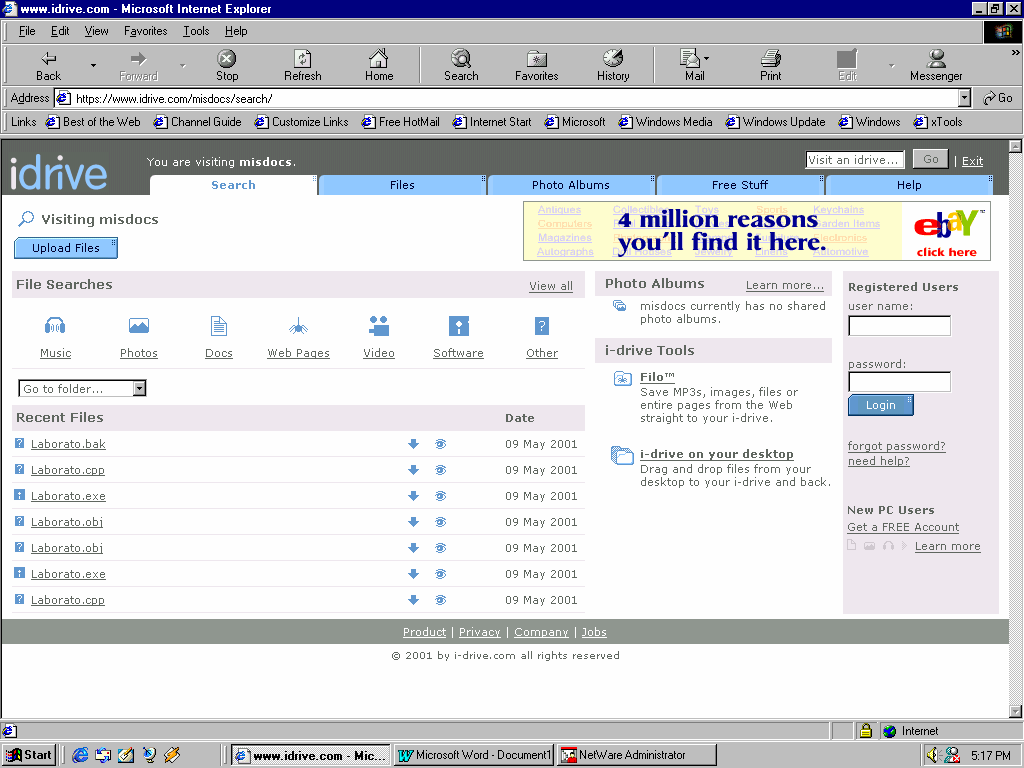Open the Address bar dropdown arrow
The image size is (1024, 768).
click(964, 98)
